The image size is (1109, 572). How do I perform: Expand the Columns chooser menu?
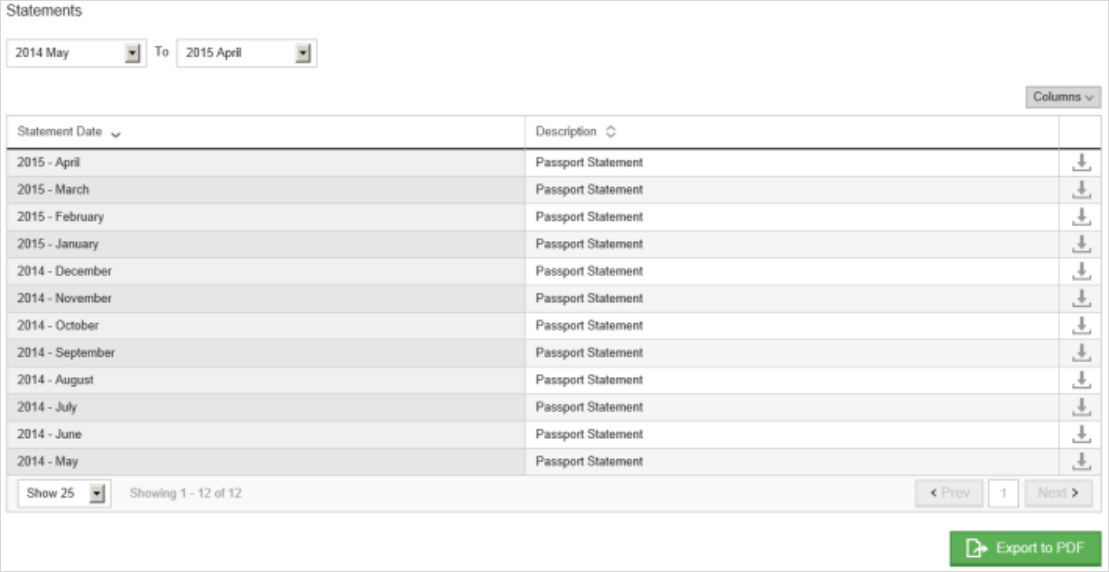click(x=1063, y=97)
